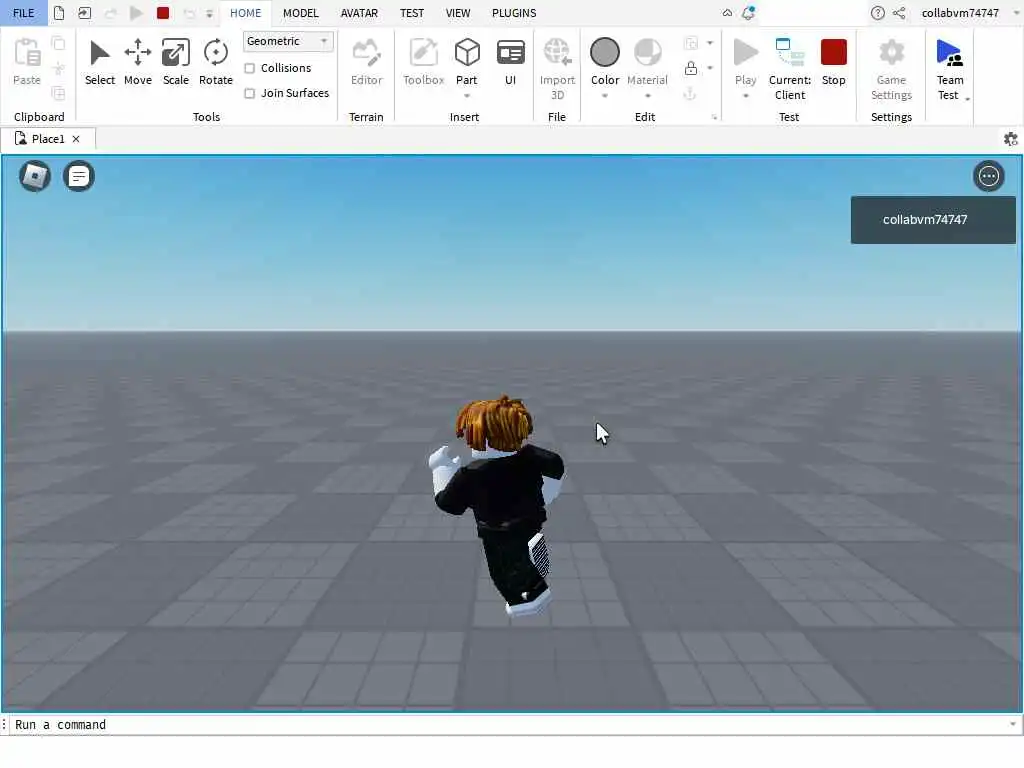Expand the Material dropdown arrow
The image size is (1024, 768).
648,96
